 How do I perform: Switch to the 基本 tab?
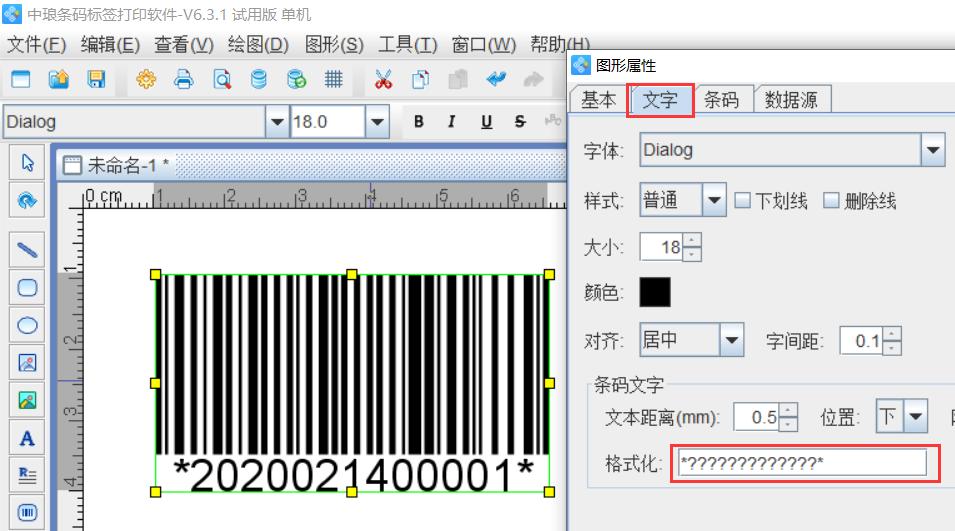coord(599,99)
